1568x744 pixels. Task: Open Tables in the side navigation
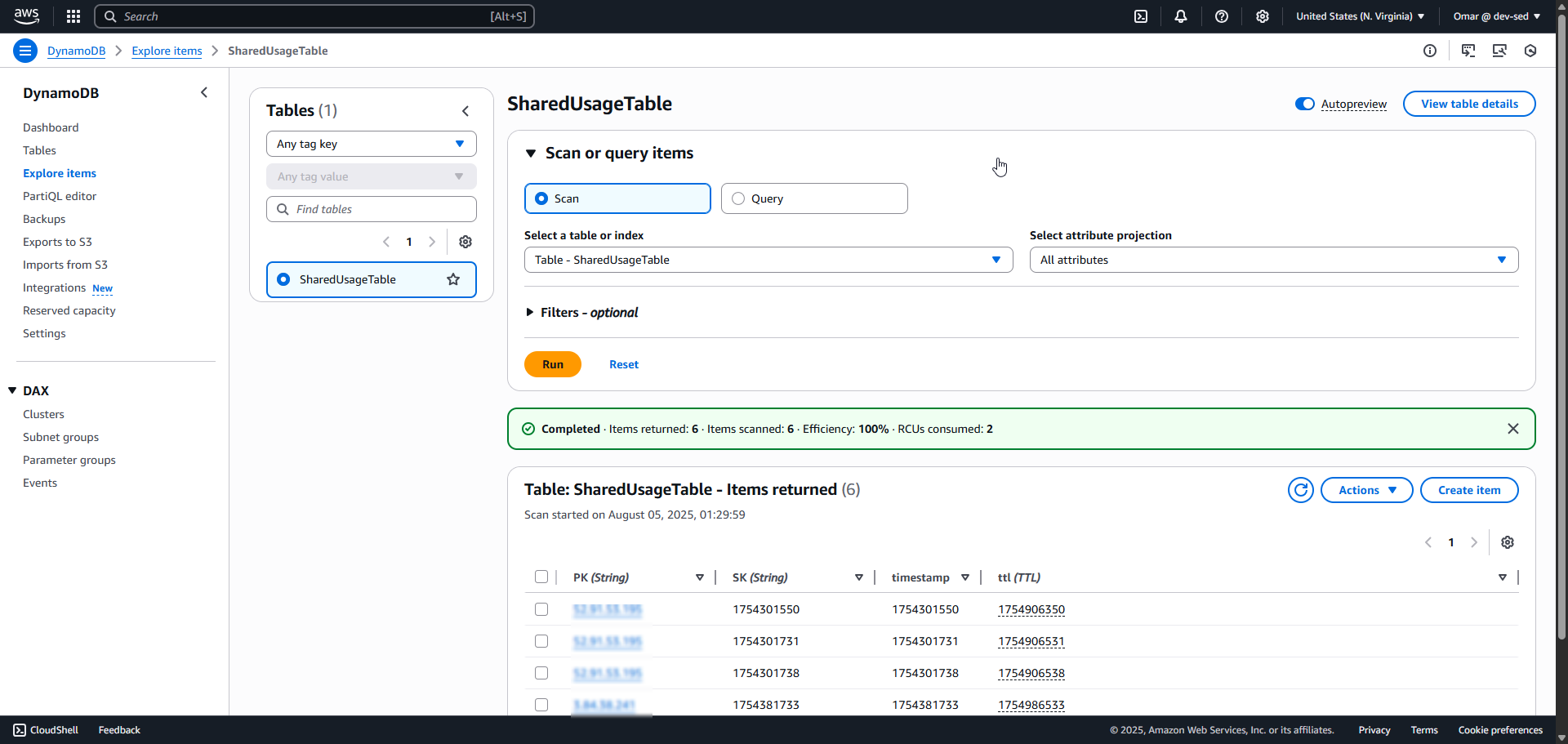pyautogui.click(x=39, y=150)
